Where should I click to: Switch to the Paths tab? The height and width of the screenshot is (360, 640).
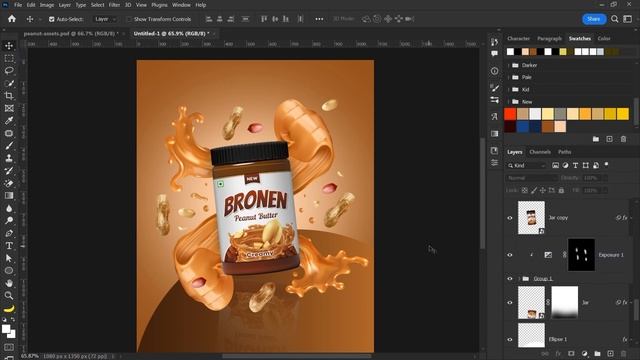pos(565,152)
